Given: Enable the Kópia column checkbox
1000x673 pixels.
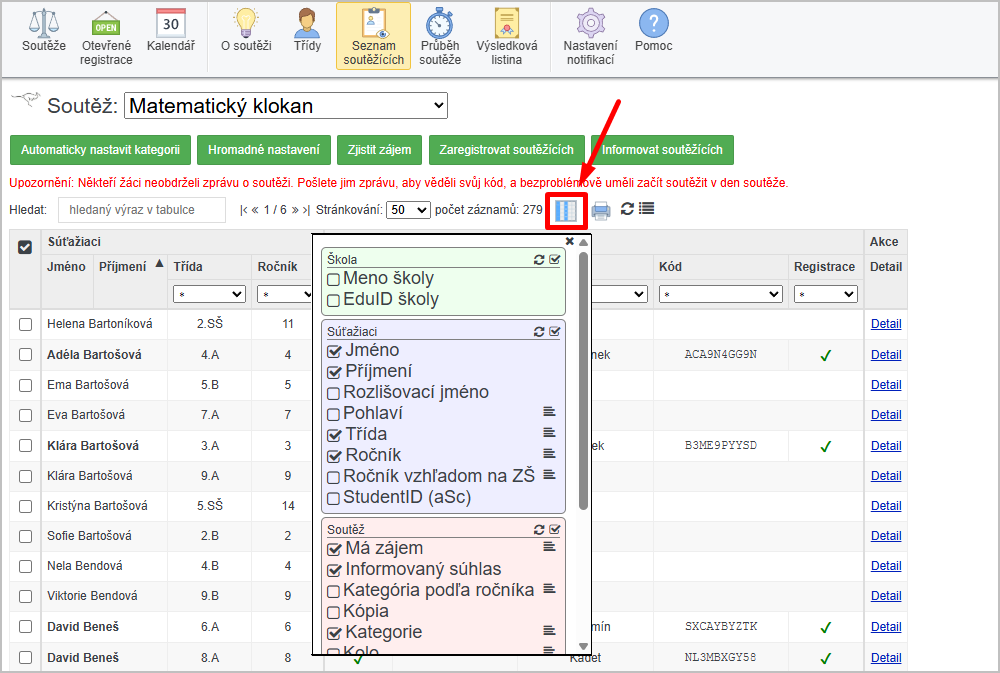Looking at the screenshot, I should click(x=333, y=612).
